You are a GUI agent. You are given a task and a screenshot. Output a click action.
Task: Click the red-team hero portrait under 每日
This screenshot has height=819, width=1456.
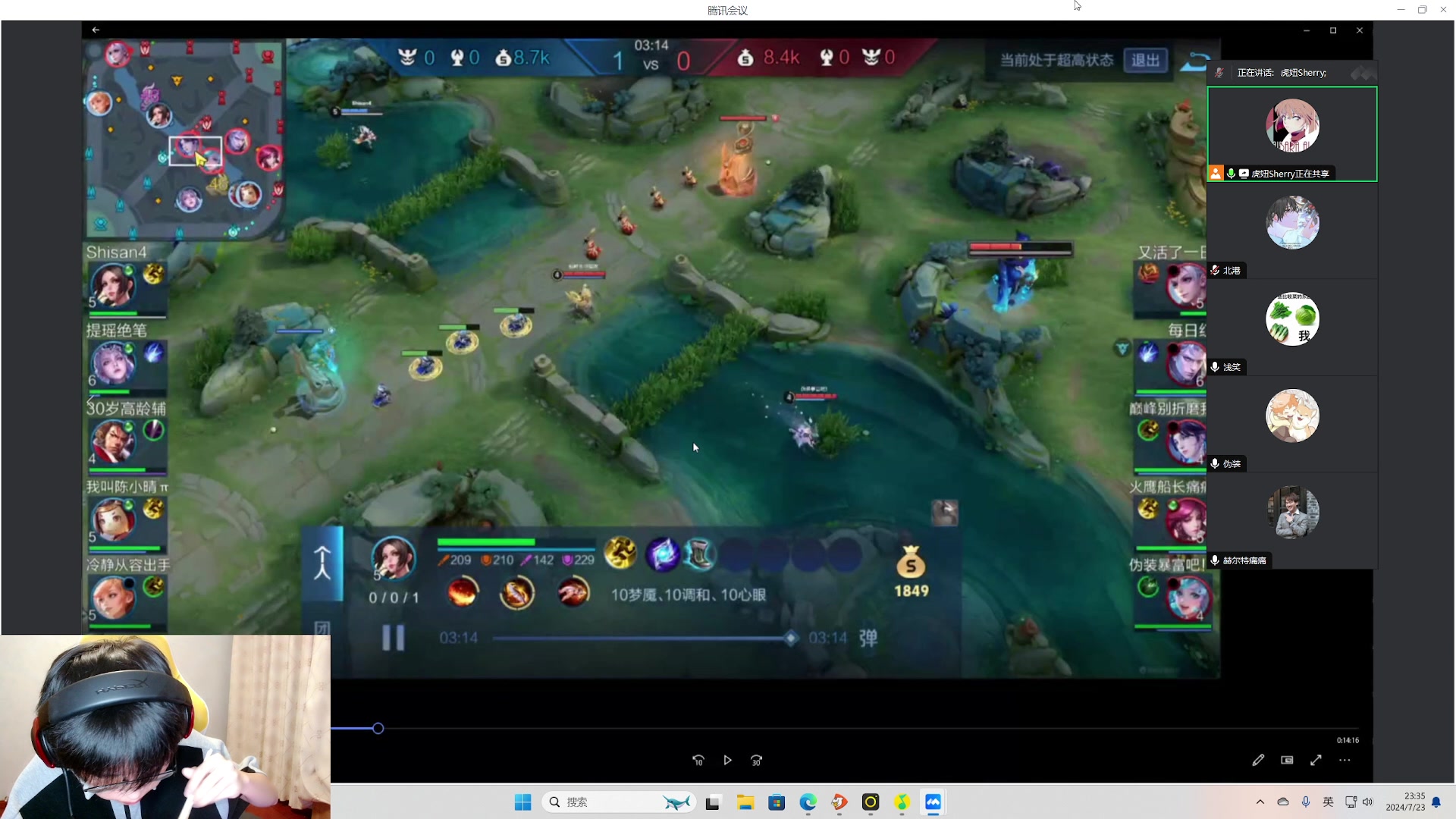point(1186,364)
